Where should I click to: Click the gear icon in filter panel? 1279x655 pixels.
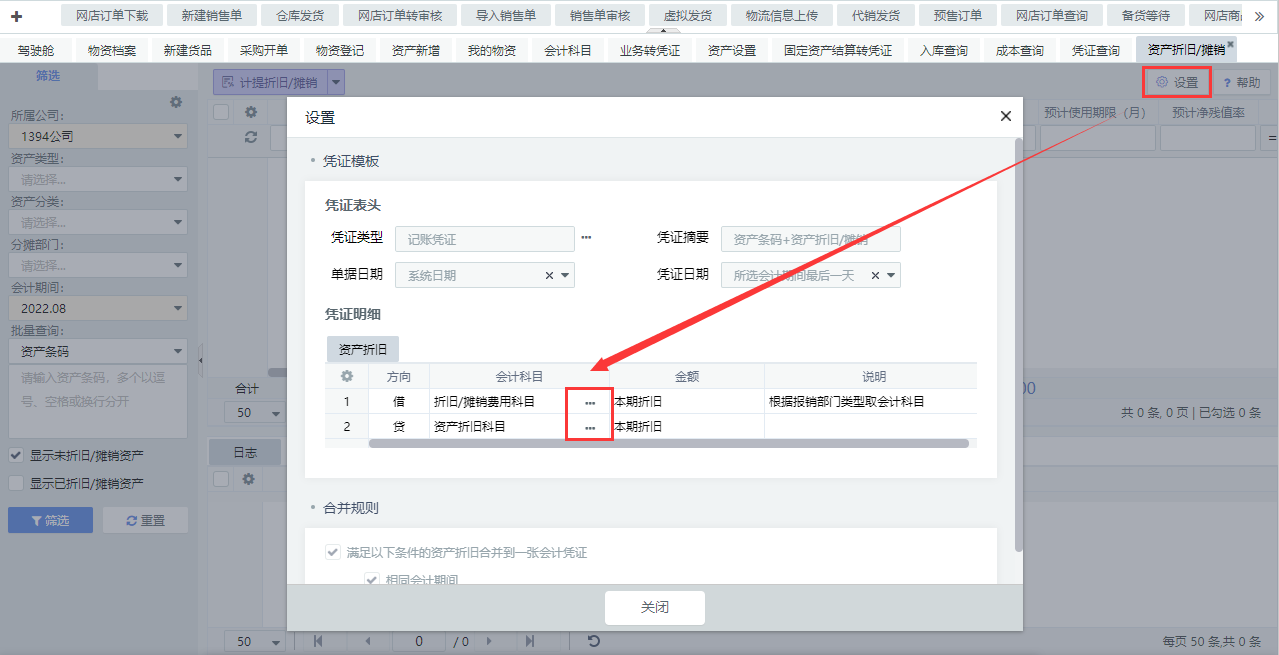pos(176,102)
